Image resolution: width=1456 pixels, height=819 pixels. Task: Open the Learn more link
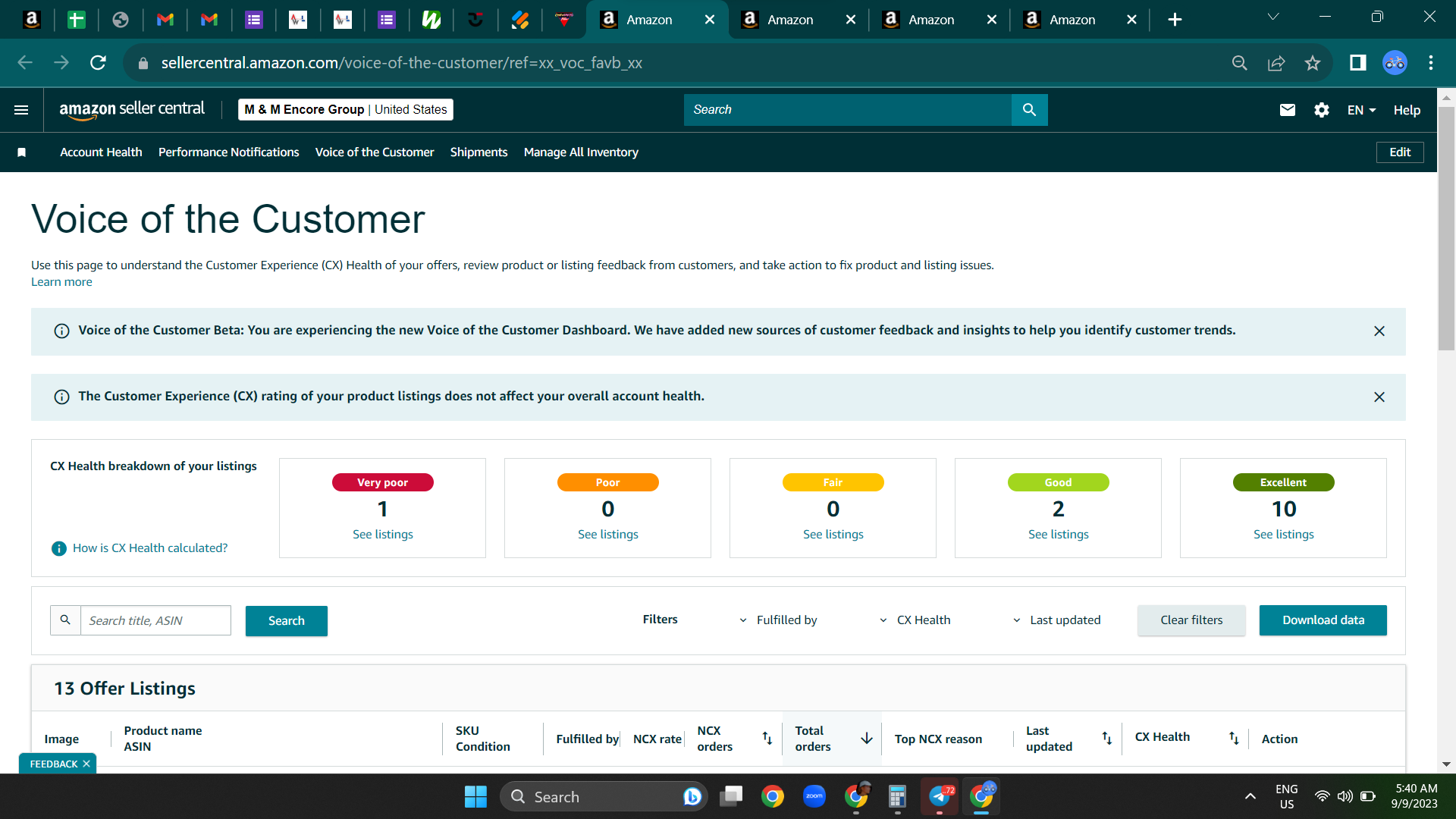[61, 282]
